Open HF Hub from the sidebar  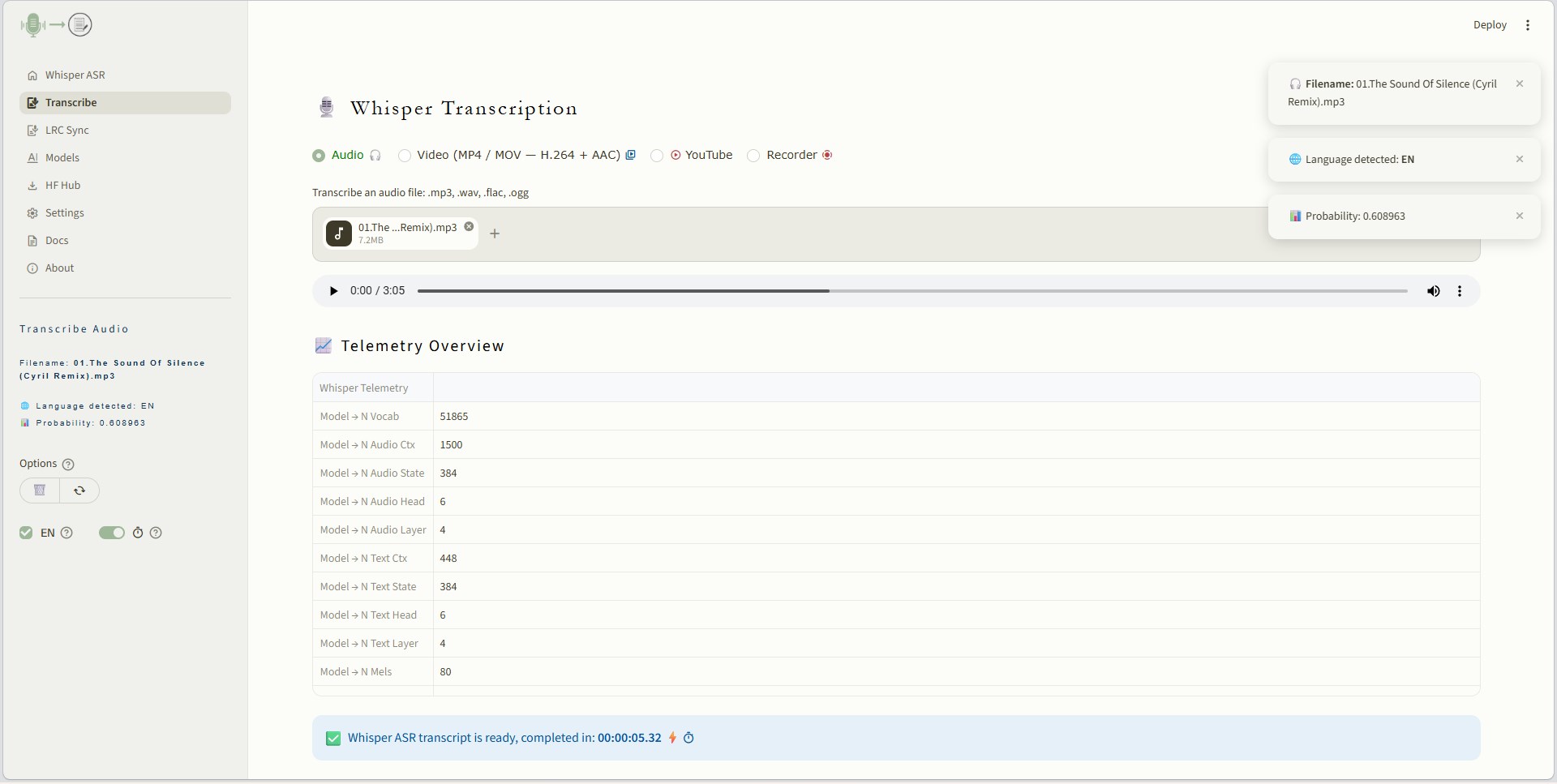[125, 185]
